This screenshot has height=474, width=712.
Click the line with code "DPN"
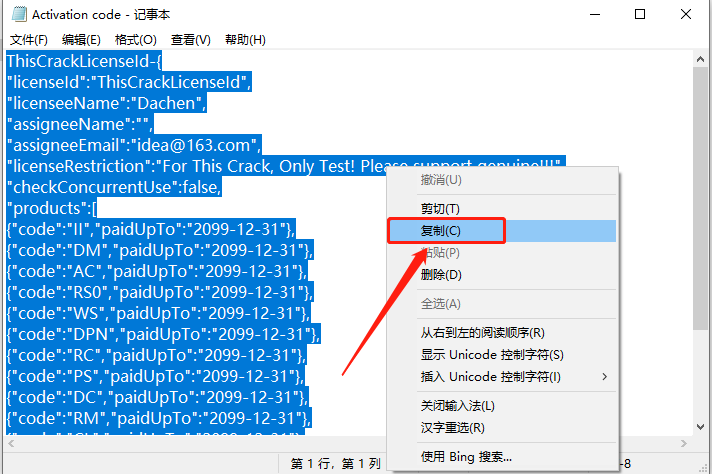click(163, 334)
